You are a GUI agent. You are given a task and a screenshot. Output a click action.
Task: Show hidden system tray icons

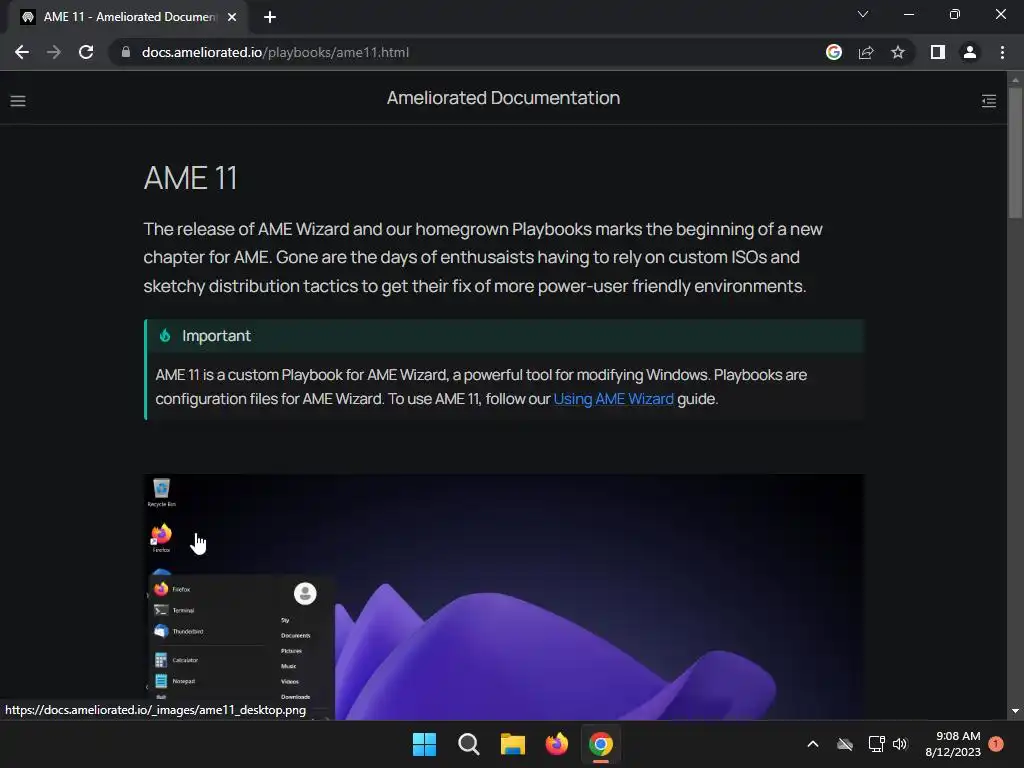coord(813,744)
